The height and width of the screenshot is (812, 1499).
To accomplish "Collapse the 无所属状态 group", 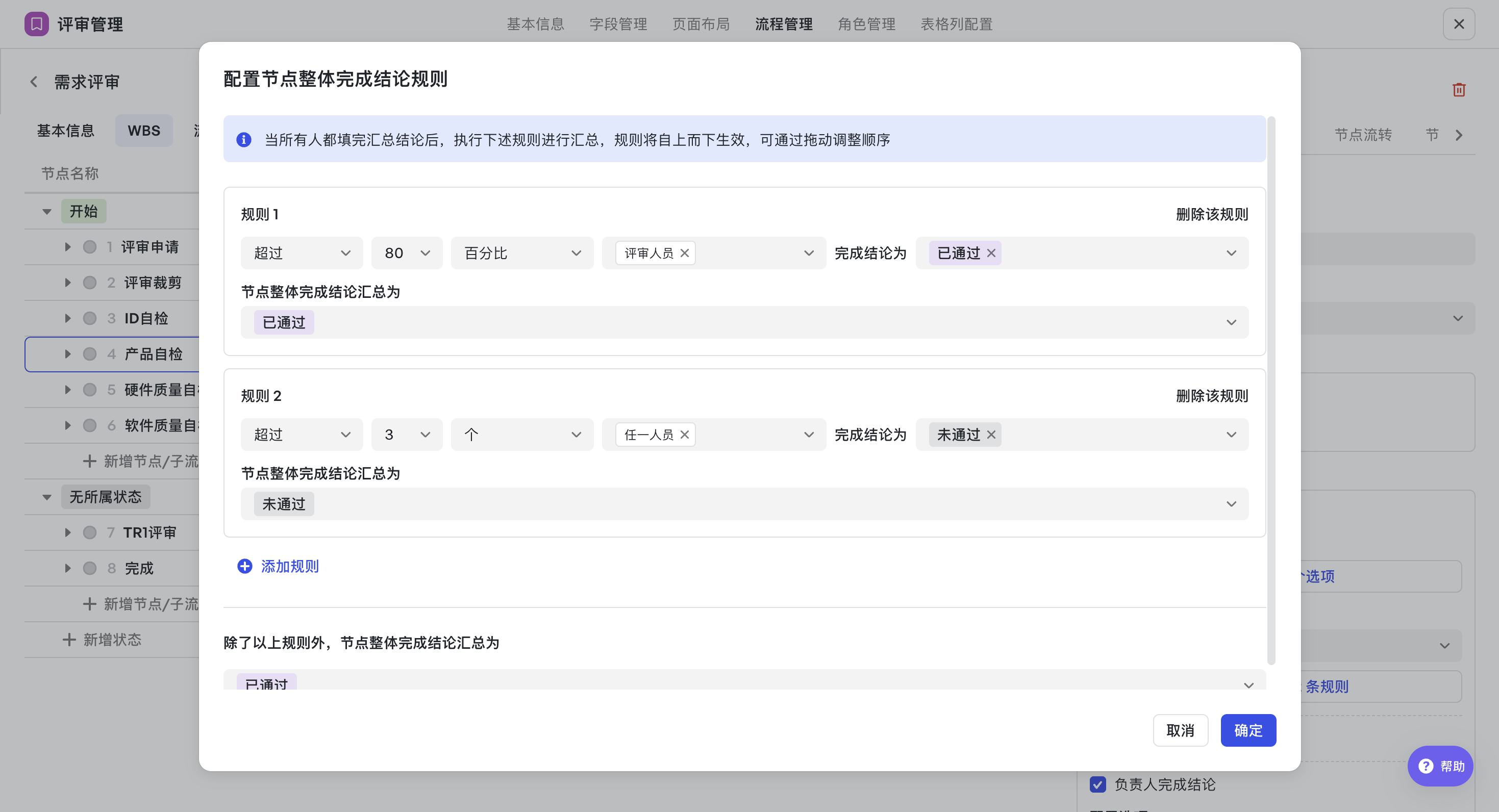I will click(x=47, y=497).
